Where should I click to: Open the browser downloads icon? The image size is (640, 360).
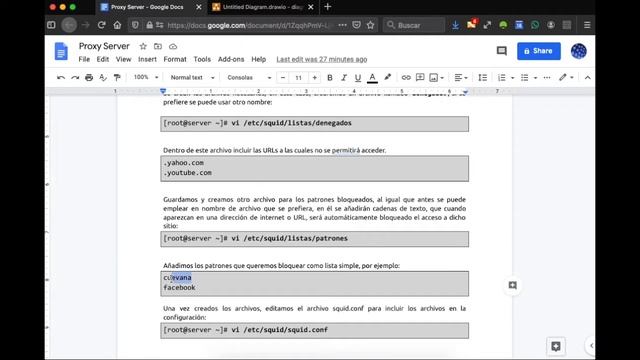[455, 25]
